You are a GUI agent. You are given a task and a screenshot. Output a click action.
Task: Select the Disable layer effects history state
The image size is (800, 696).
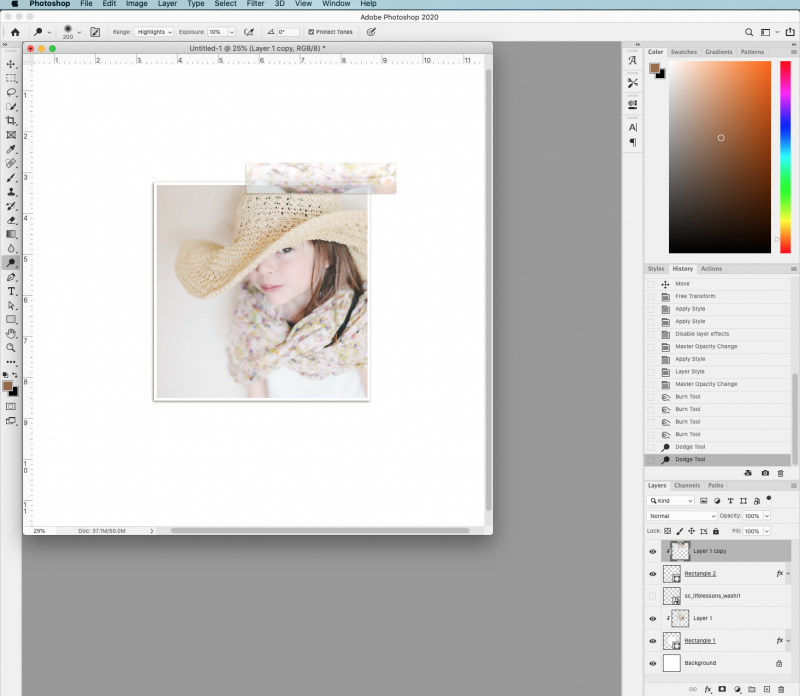717,334
